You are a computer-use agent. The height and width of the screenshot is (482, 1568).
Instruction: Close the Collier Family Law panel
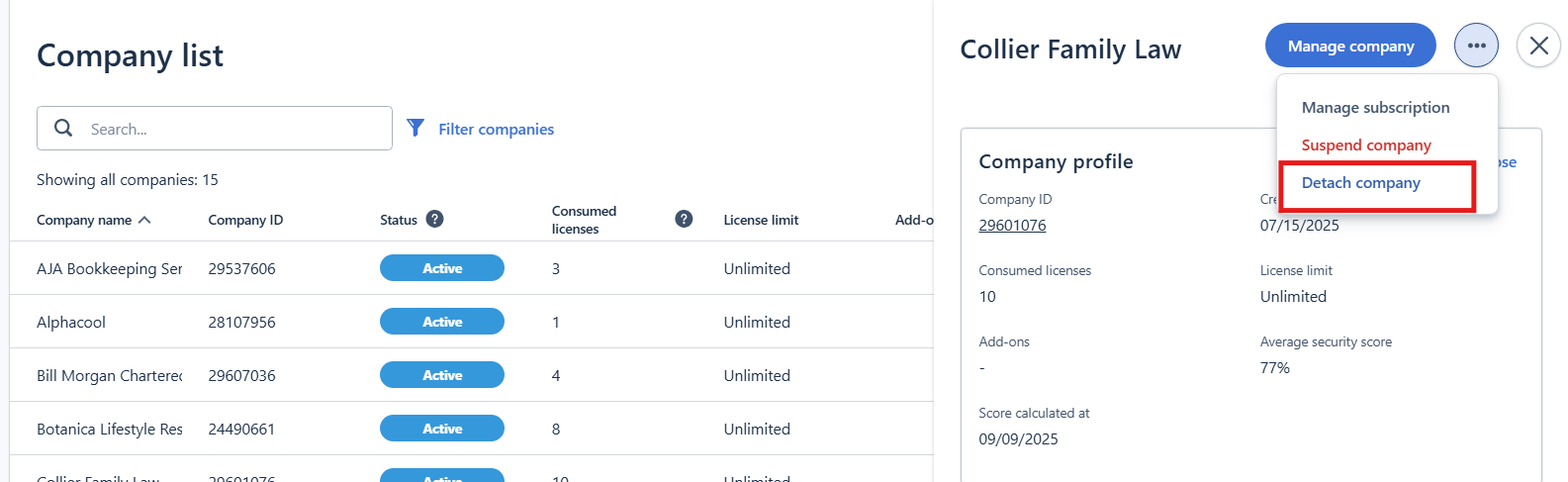click(1538, 46)
